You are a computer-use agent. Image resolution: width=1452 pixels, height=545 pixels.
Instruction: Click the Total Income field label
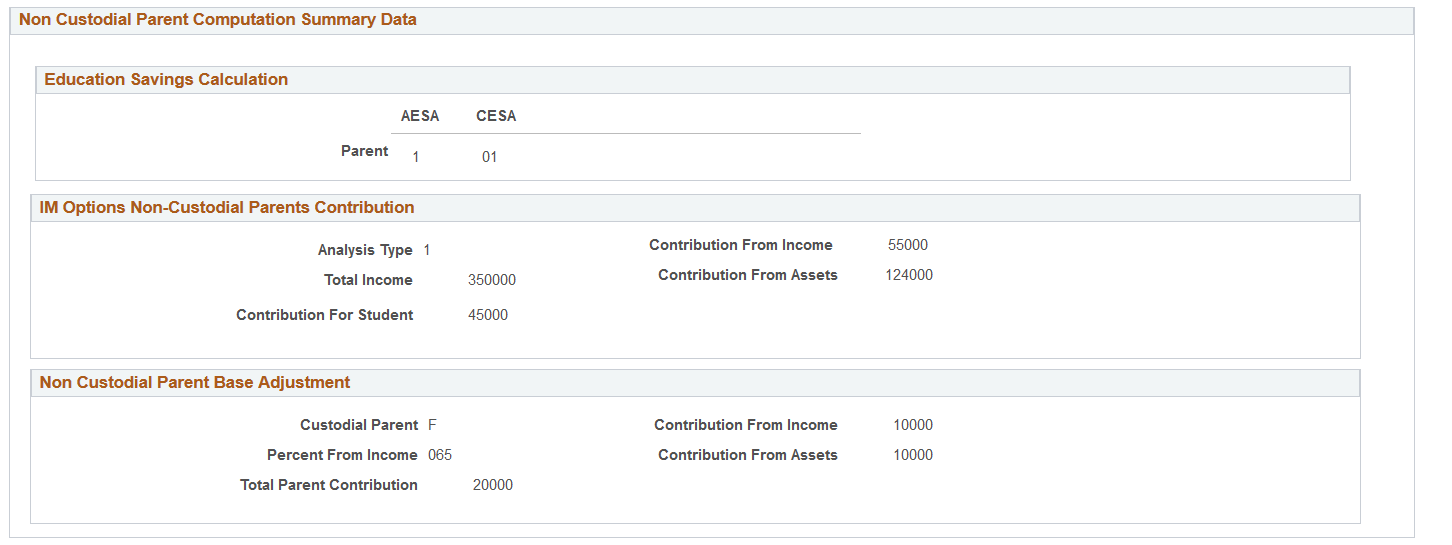(x=368, y=280)
